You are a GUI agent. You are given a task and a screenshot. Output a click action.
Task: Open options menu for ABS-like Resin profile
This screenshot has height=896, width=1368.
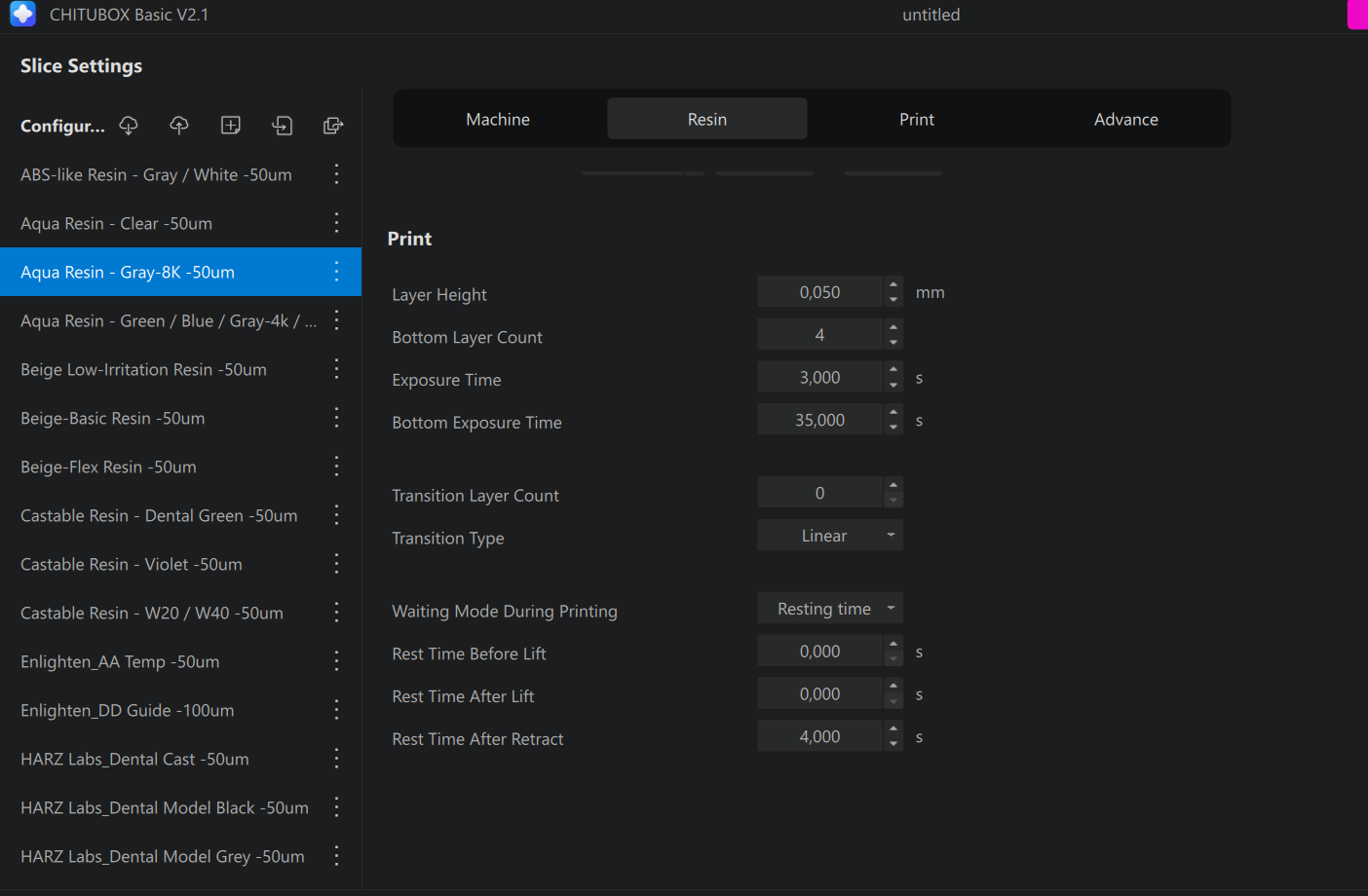pyautogui.click(x=336, y=174)
